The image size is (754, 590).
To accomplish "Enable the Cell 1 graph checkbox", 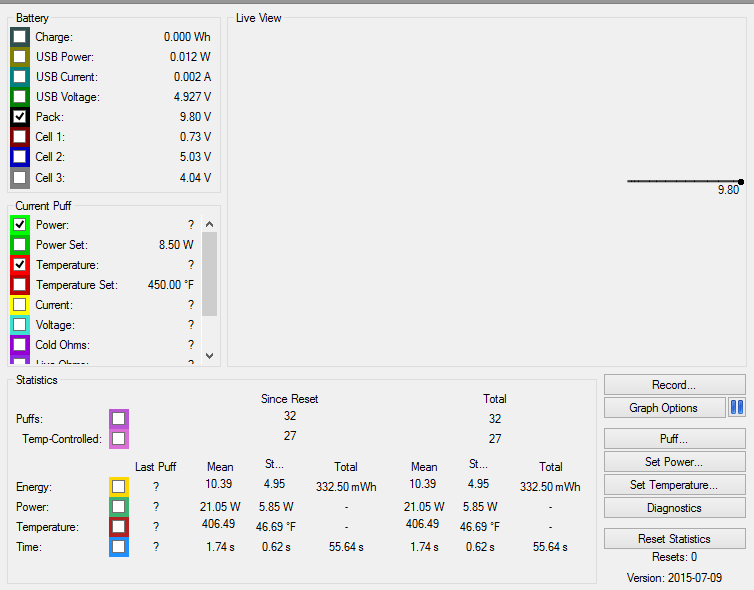I will coord(20,137).
